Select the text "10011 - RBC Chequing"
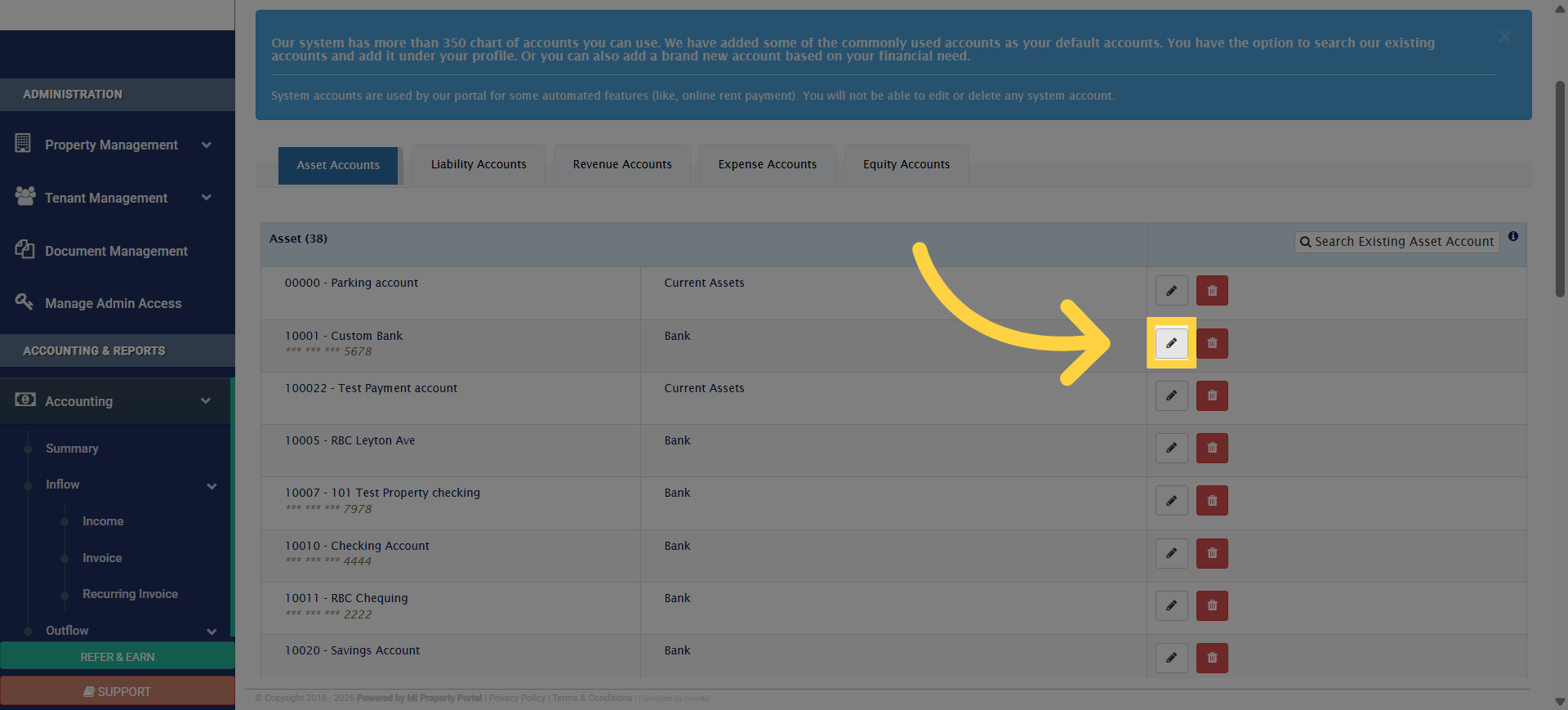The image size is (1568, 710). 346,598
